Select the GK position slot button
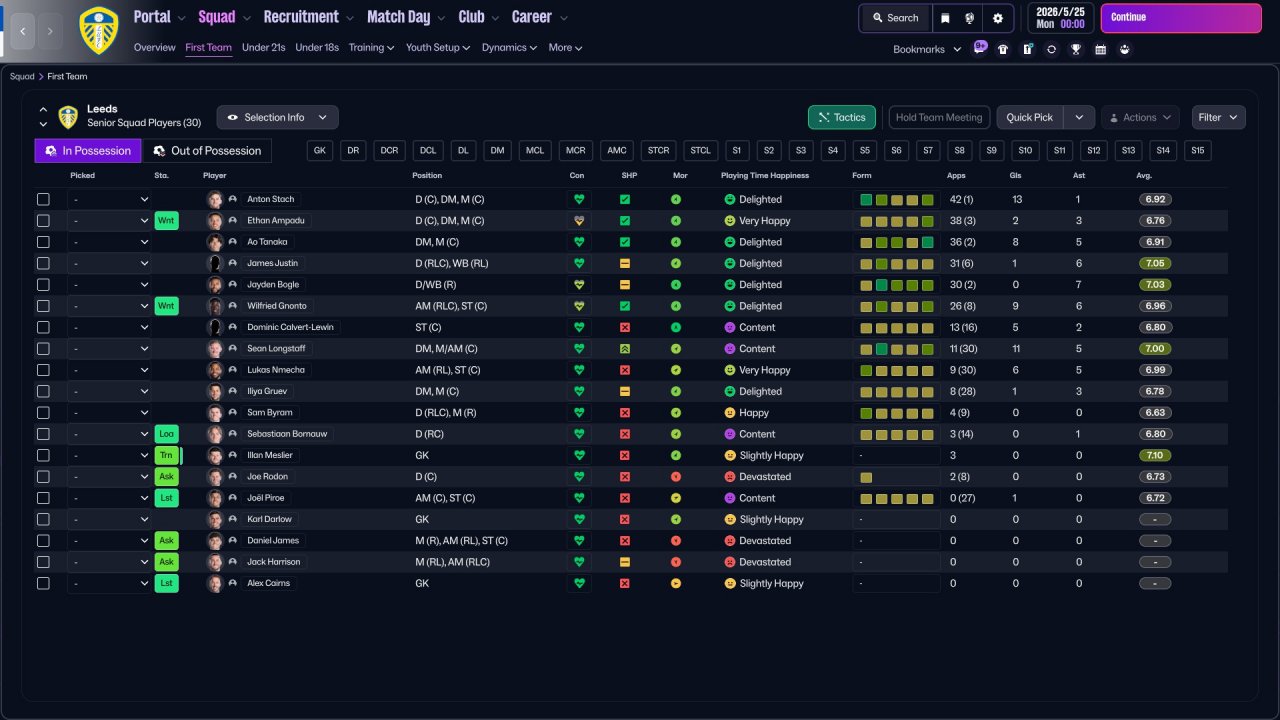The width and height of the screenshot is (1280, 720). pos(320,150)
